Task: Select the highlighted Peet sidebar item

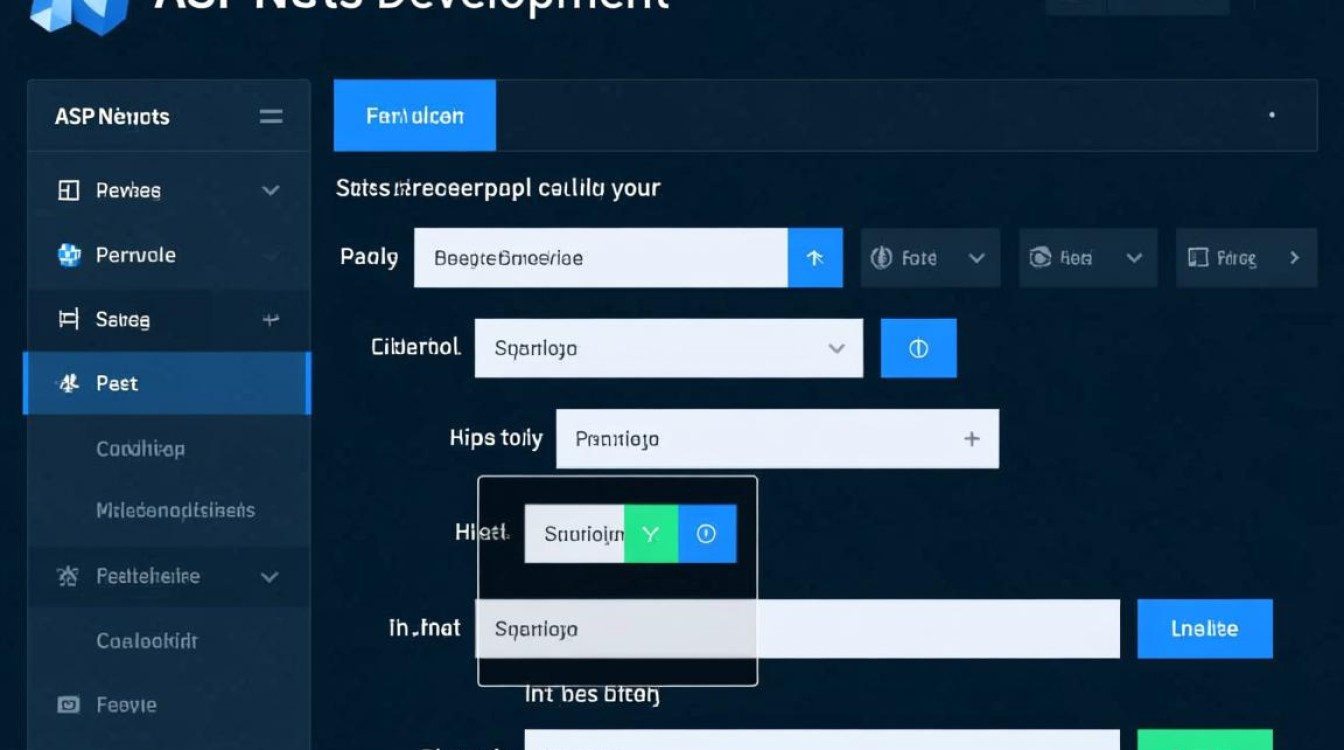Action: (166, 383)
